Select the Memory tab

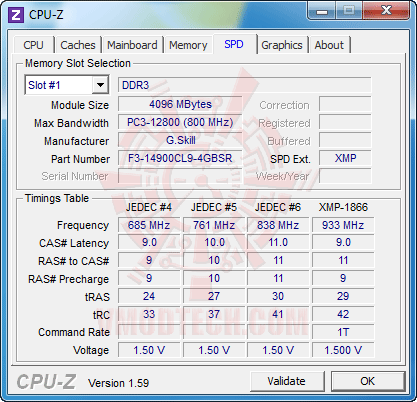[188, 45]
